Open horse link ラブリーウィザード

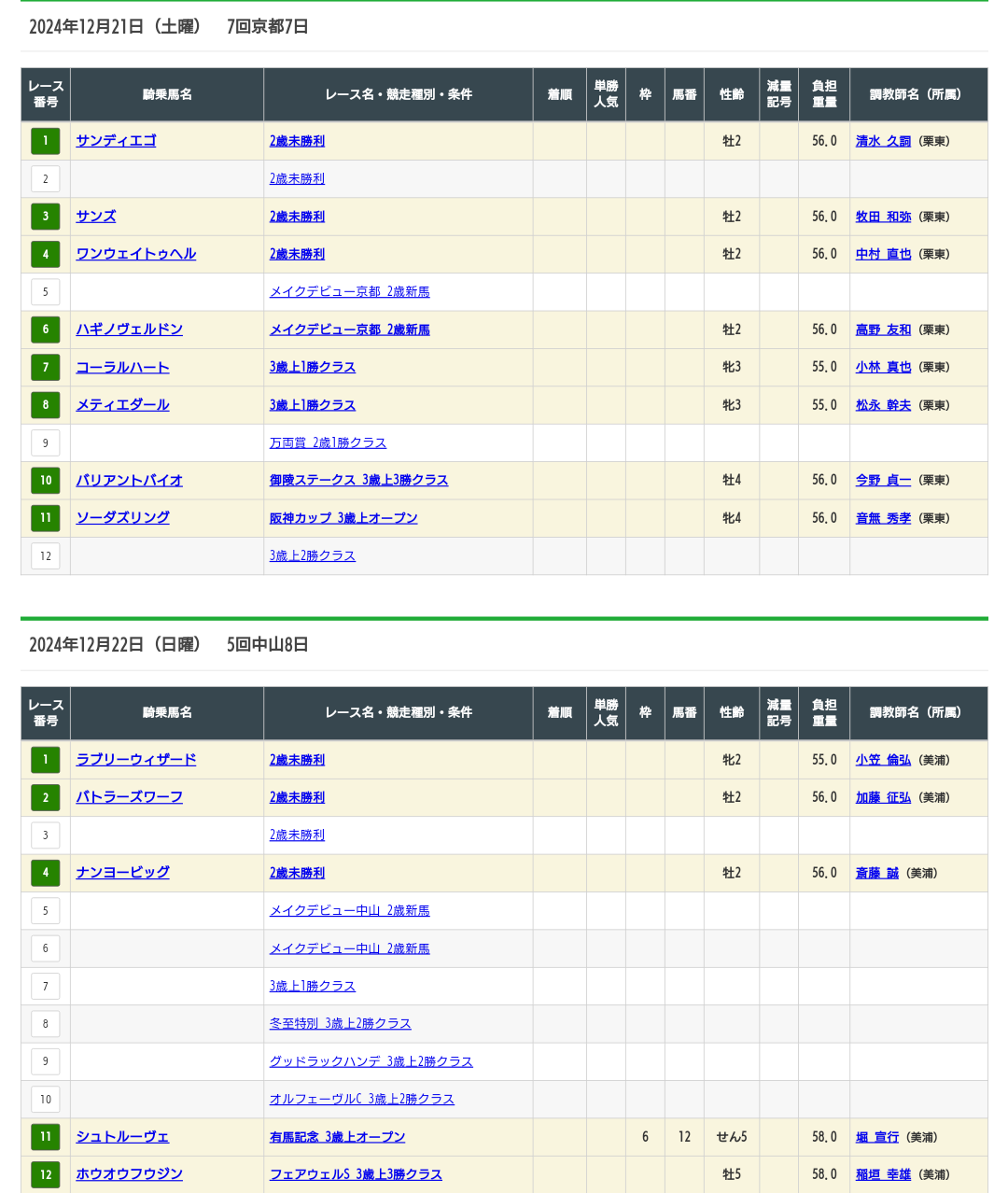point(136,760)
